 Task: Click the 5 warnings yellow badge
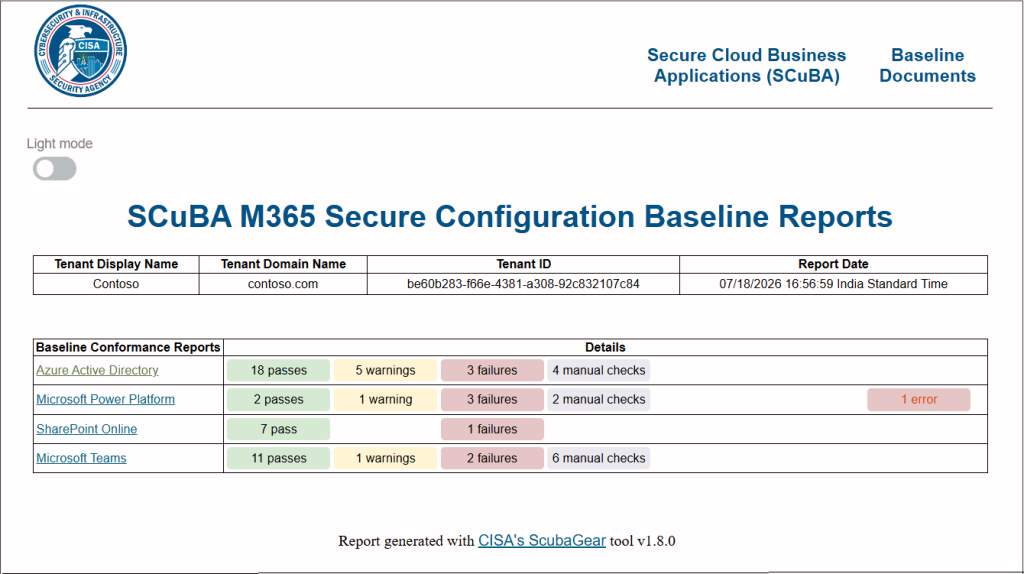pos(385,370)
